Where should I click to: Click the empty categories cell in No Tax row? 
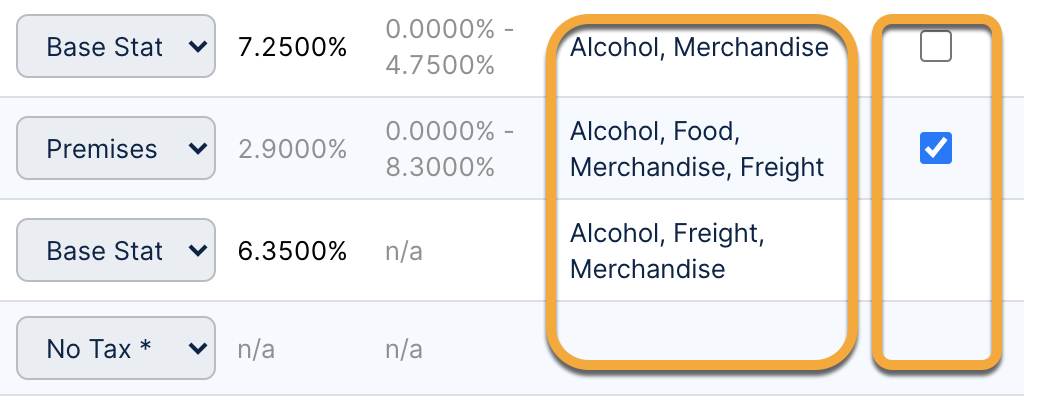tap(700, 335)
